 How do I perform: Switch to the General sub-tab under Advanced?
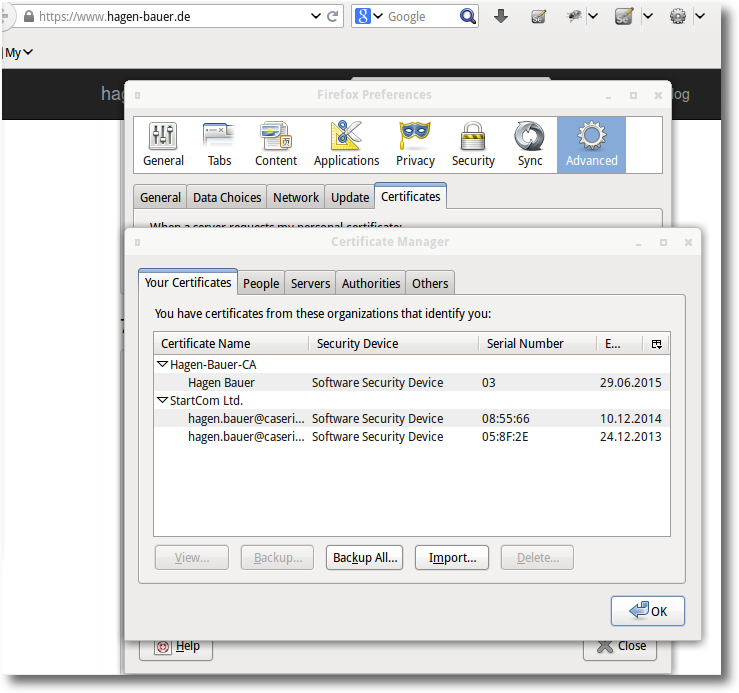160,198
